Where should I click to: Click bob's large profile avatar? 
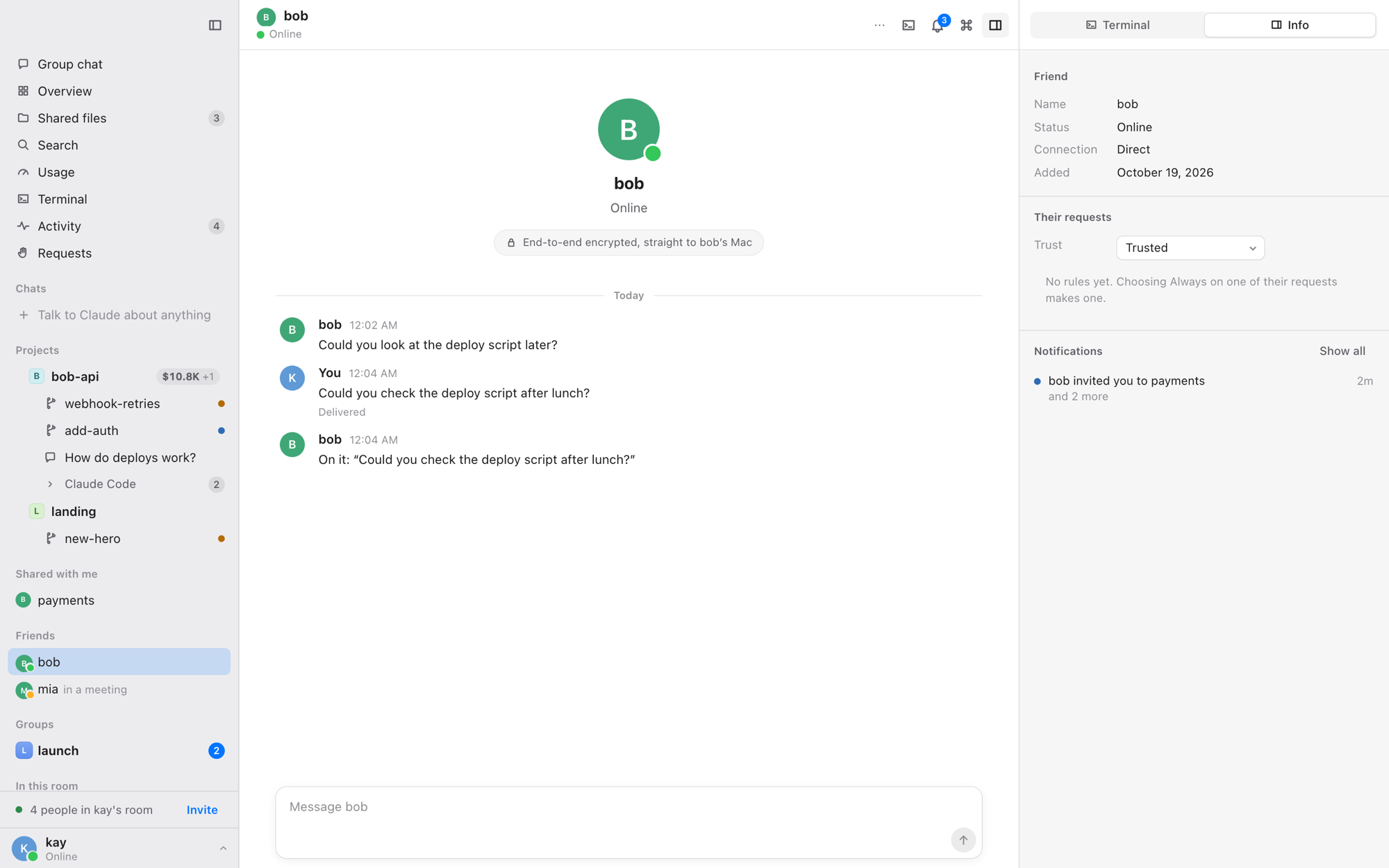[x=629, y=130]
